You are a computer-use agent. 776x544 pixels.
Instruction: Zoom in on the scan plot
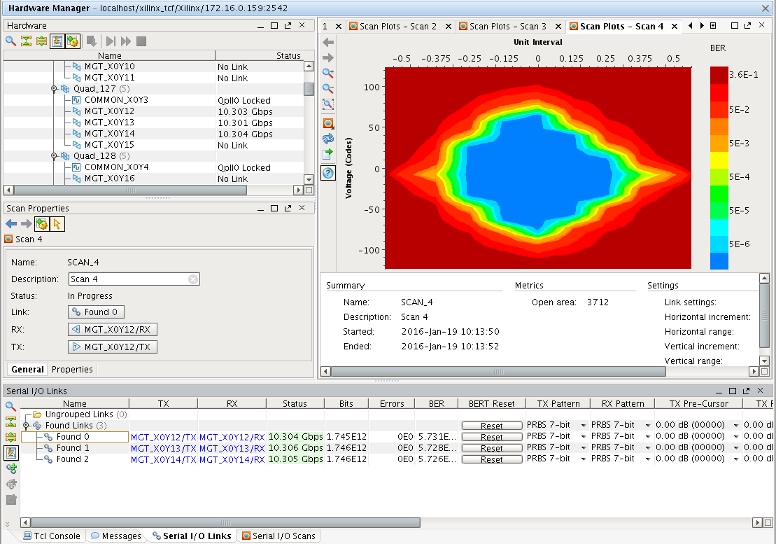pyautogui.click(x=328, y=73)
